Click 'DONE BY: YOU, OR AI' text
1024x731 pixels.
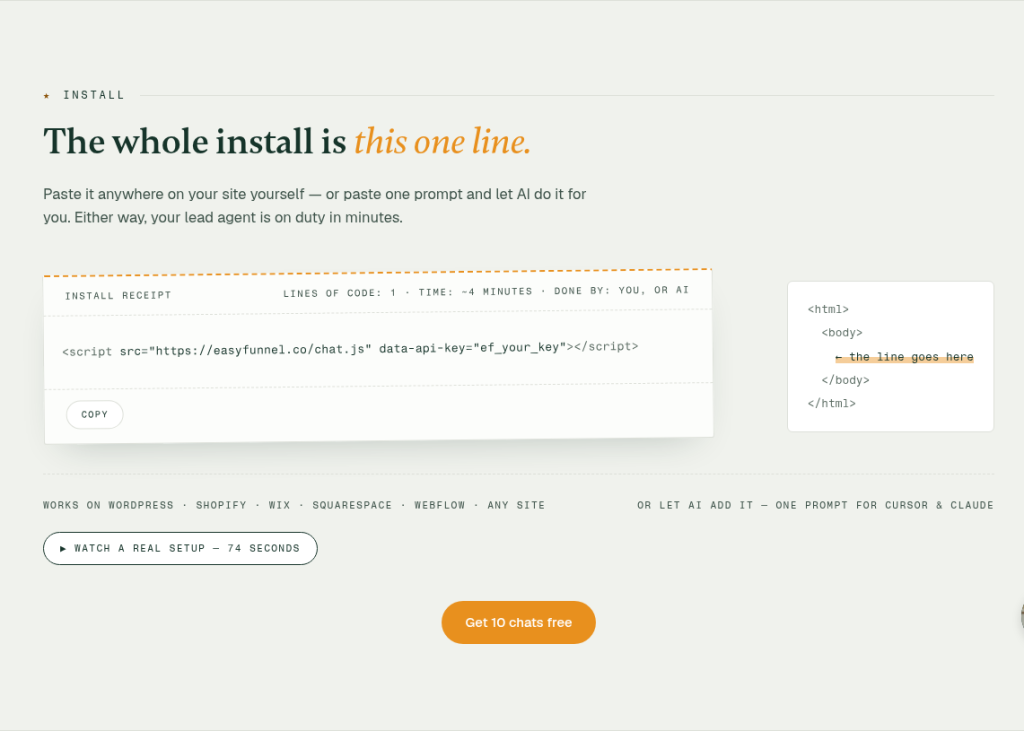[x=621, y=290]
